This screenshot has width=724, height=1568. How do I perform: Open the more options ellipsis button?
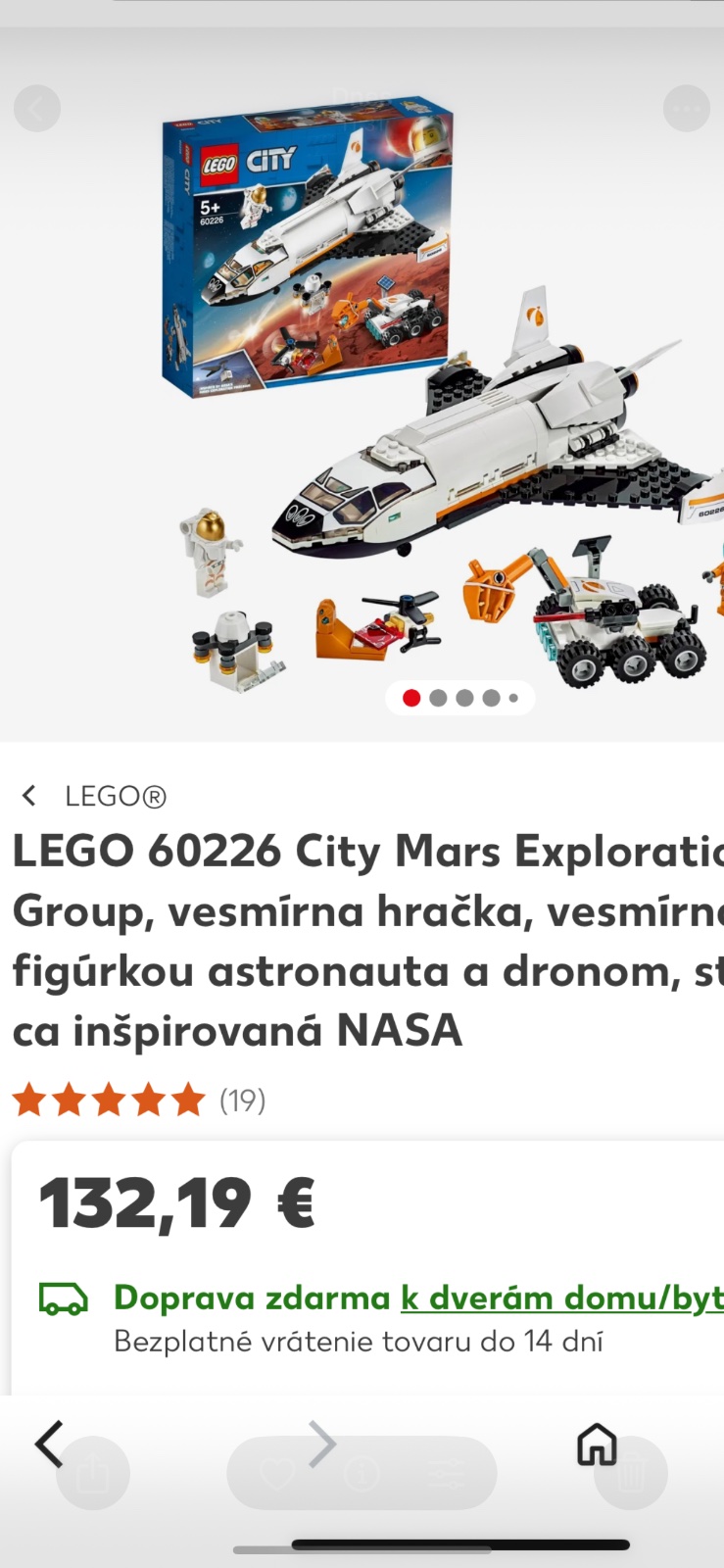point(686,108)
